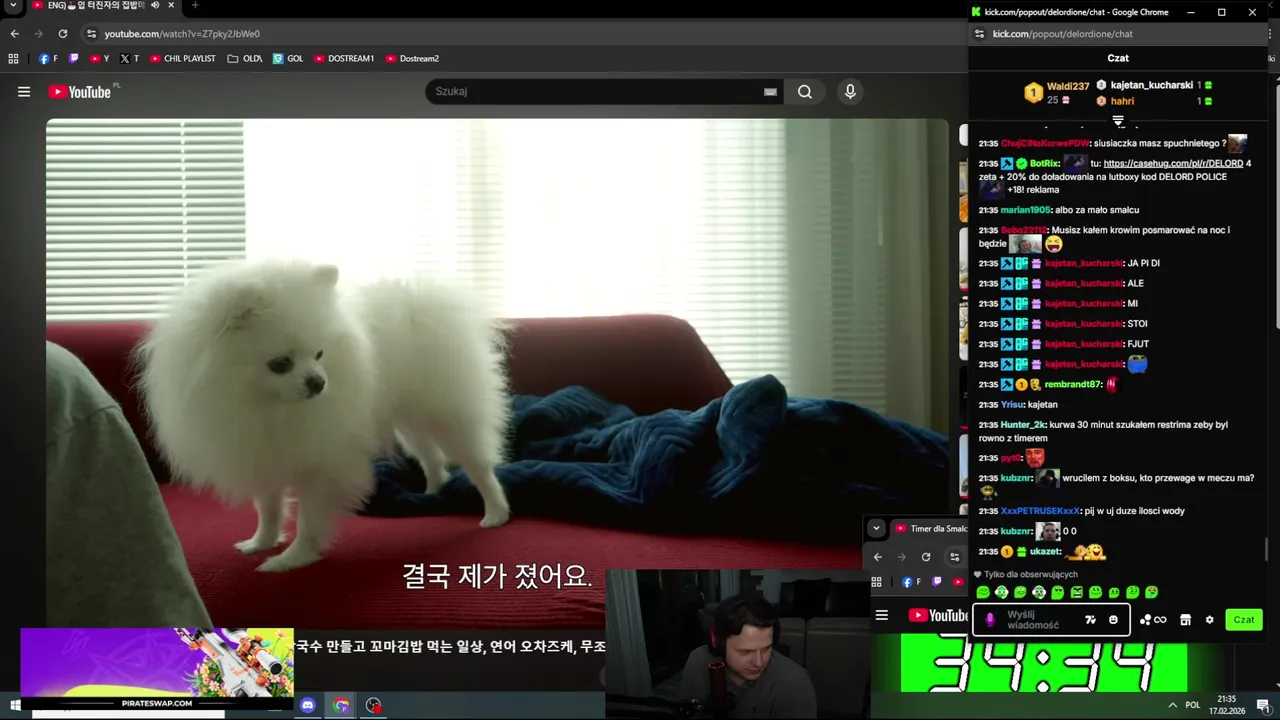Select the Timer dla Smalc tab
The image size is (1280, 720).
(x=930, y=528)
